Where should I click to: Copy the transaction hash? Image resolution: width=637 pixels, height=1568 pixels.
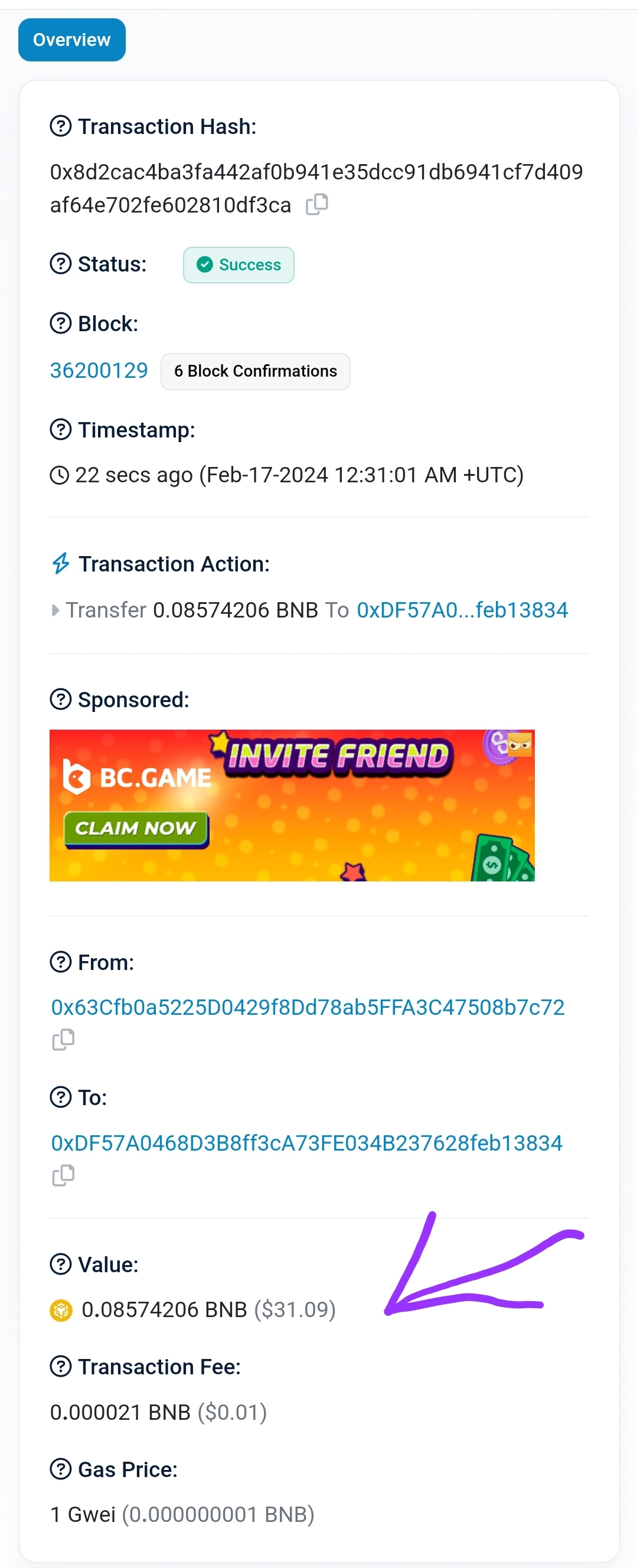click(x=318, y=204)
